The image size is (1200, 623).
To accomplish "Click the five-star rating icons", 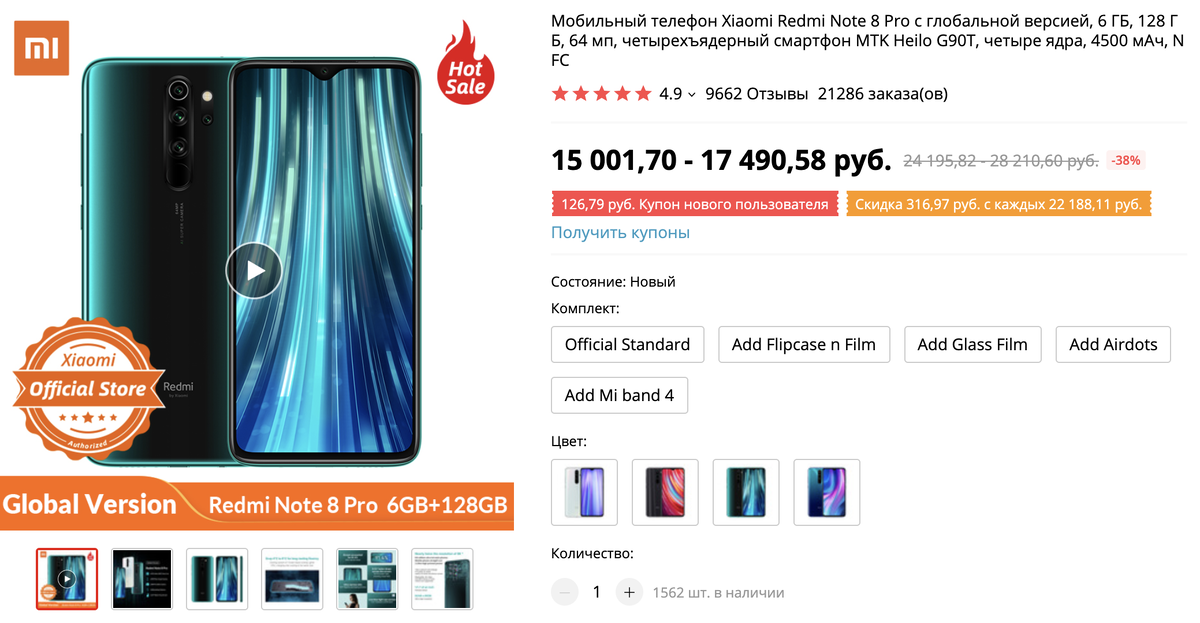I will click(x=601, y=94).
